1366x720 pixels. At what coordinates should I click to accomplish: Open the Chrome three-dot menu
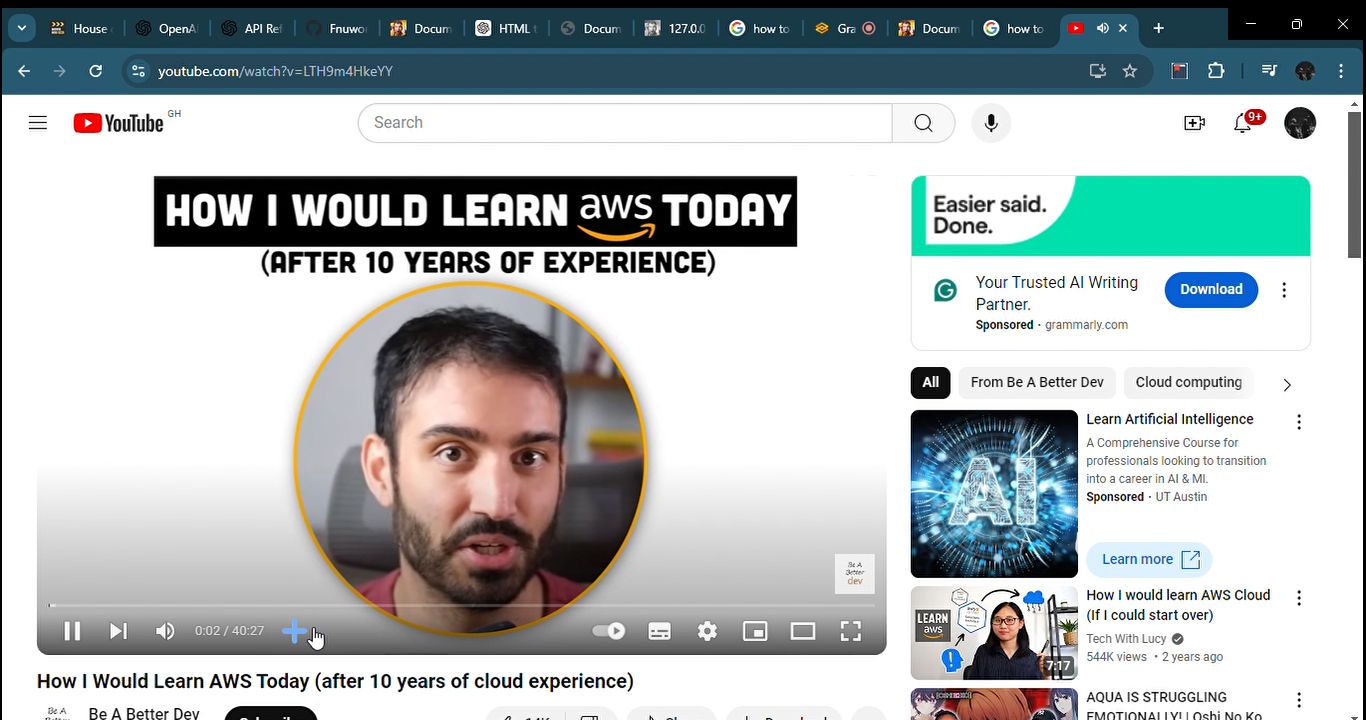pyautogui.click(x=1341, y=71)
